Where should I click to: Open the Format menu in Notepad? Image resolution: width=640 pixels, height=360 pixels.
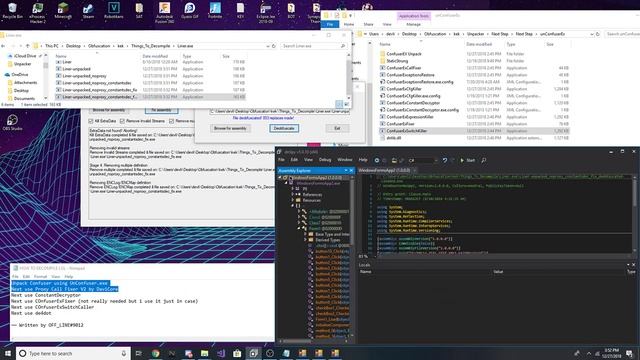[40, 277]
